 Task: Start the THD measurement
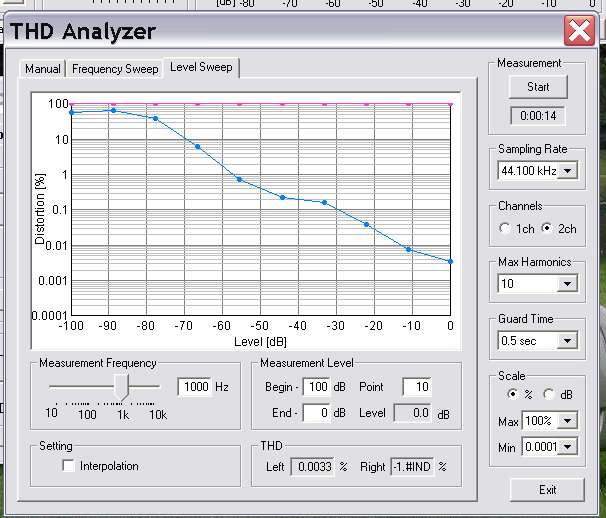point(538,87)
